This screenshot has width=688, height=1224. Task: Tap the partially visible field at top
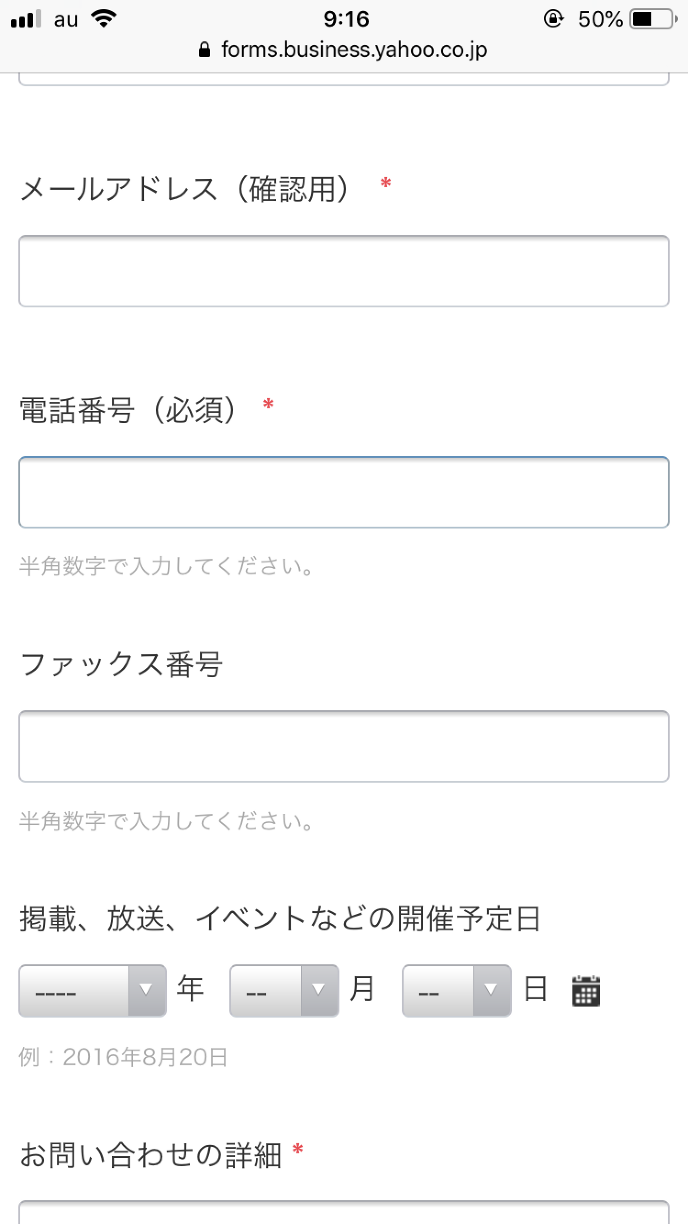343,78
